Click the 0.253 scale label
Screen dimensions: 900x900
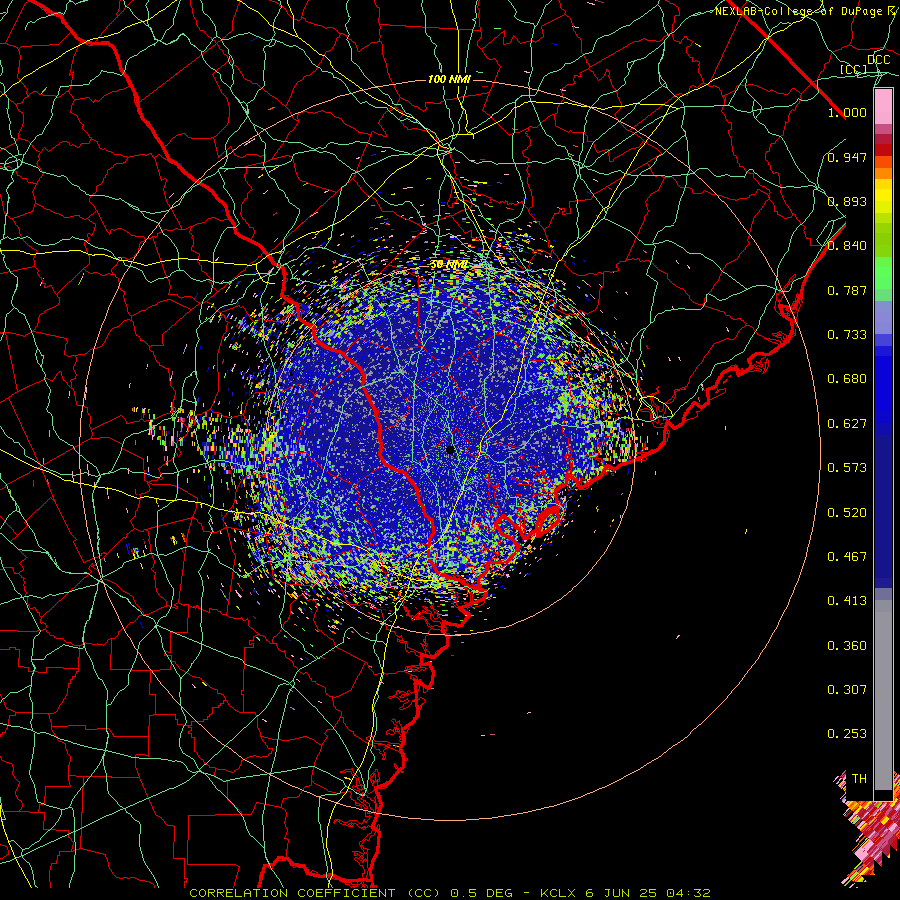click(847, 734)
